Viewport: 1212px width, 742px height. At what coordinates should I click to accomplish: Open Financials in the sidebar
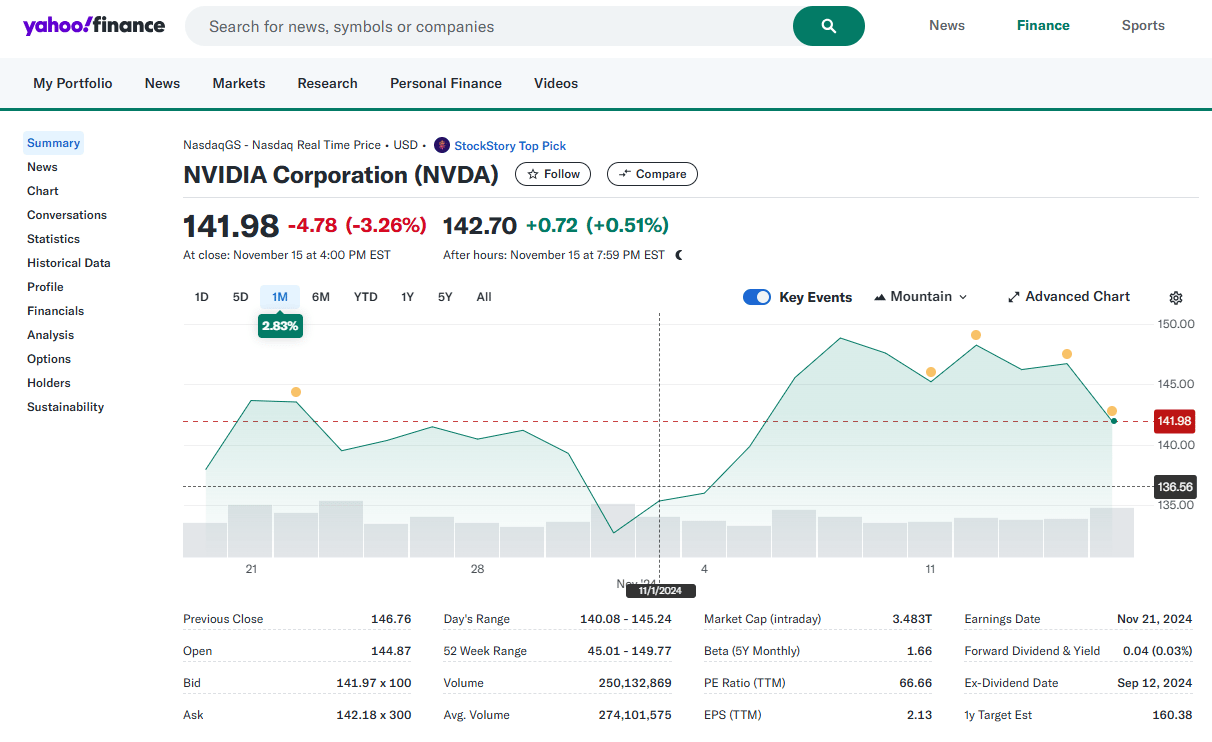coord(56,311)
